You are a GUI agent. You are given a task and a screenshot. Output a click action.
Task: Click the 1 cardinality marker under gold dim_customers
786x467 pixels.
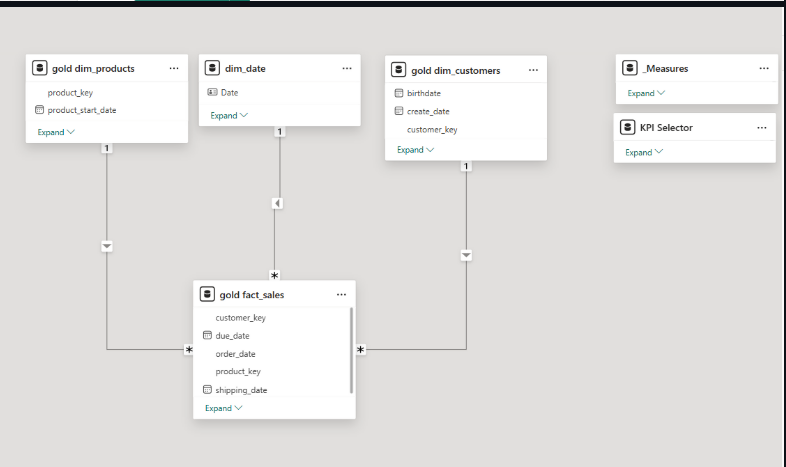coord(466,166)
